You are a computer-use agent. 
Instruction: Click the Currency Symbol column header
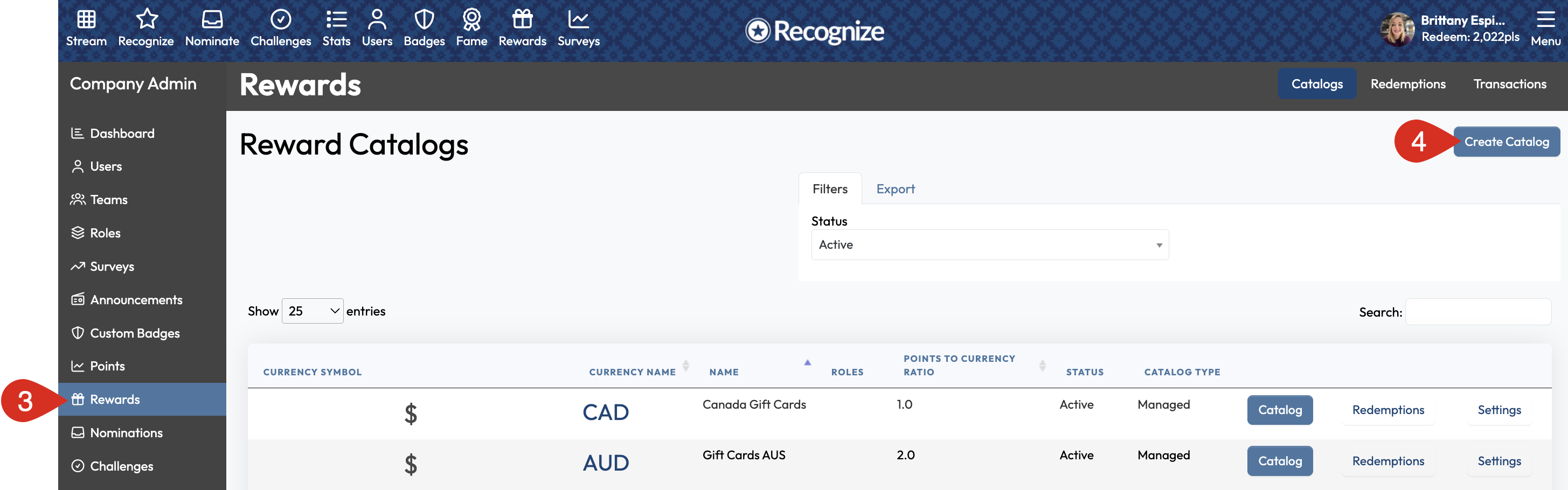313,372
